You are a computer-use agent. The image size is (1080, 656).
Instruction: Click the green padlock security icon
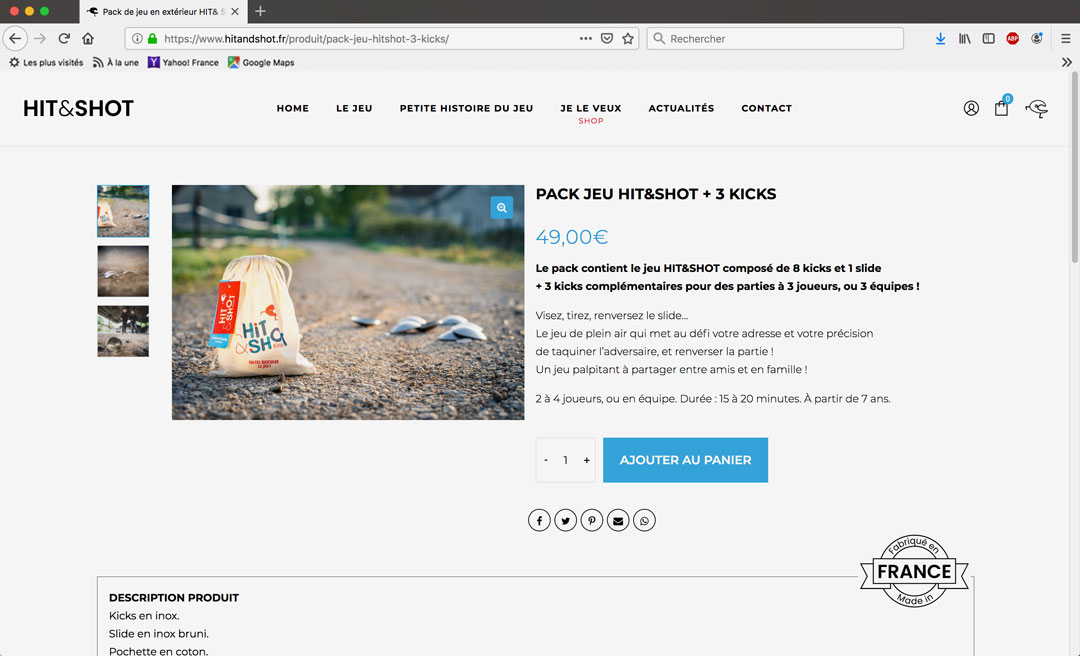(152, 39)
